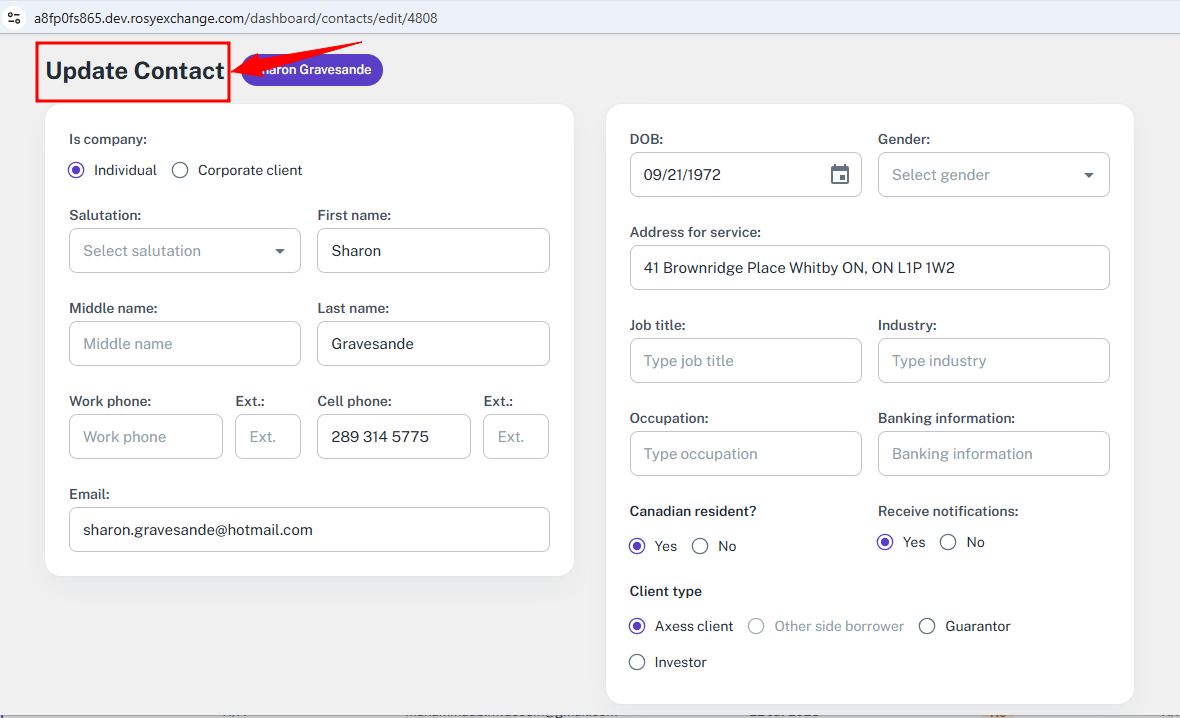Click the Middle name input field
The height and width of the screenshot is (718, 1180).
185,344
